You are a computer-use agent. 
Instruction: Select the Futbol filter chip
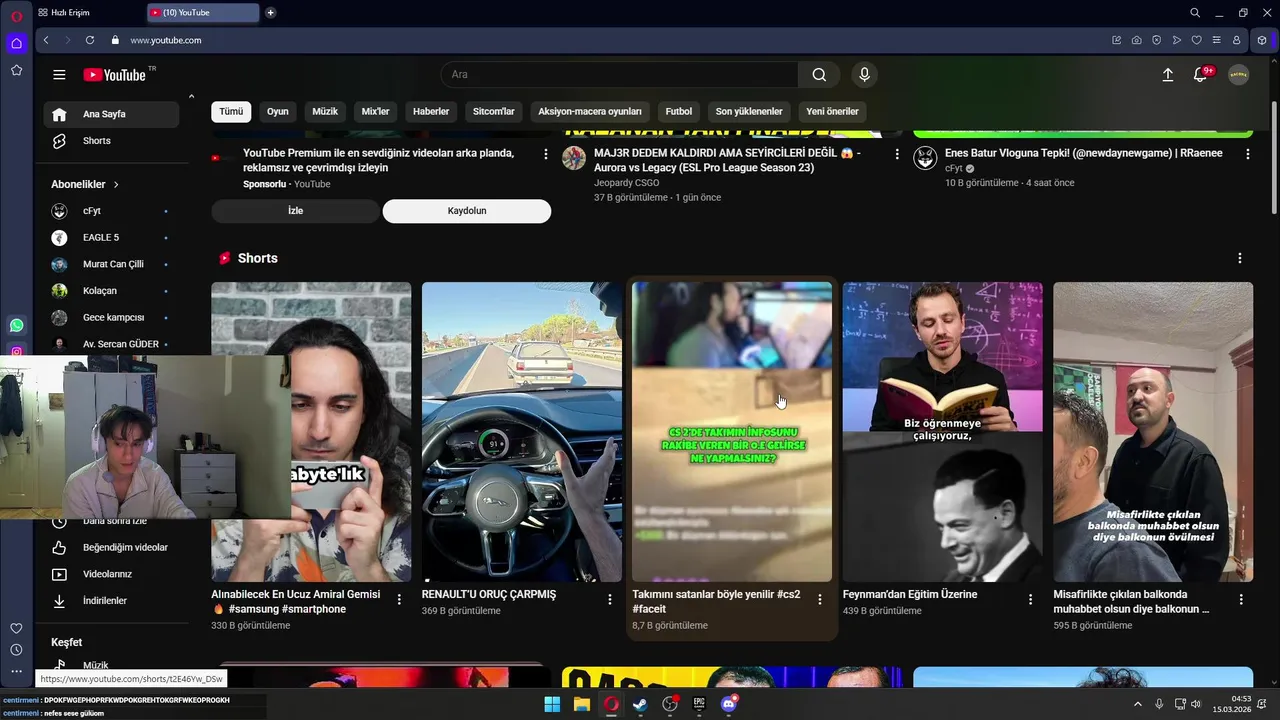coord(679,111)
